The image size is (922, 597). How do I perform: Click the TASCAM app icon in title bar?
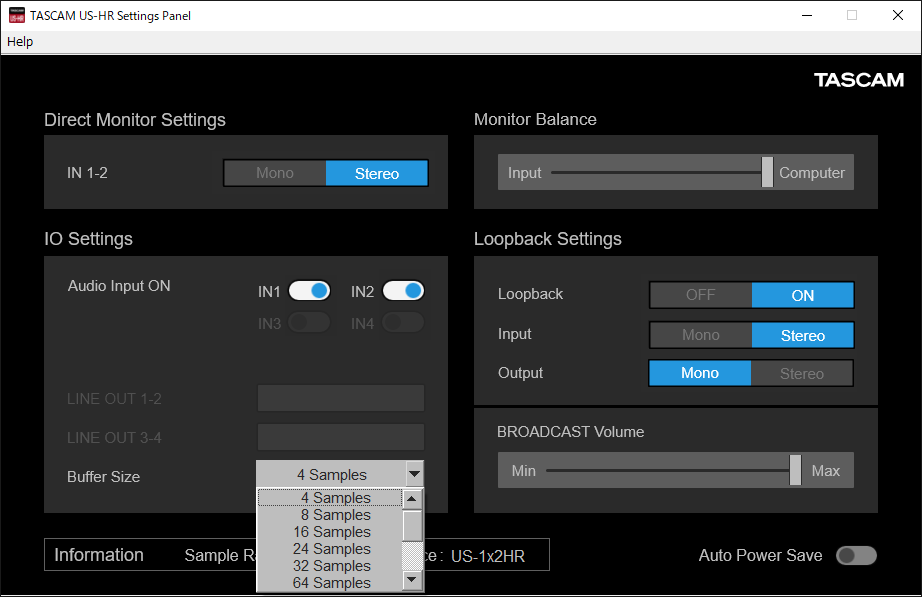[x=16, y=16]
